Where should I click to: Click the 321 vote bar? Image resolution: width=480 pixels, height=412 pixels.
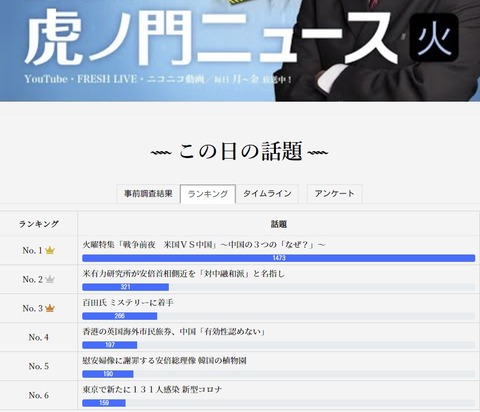coord(125,287)
